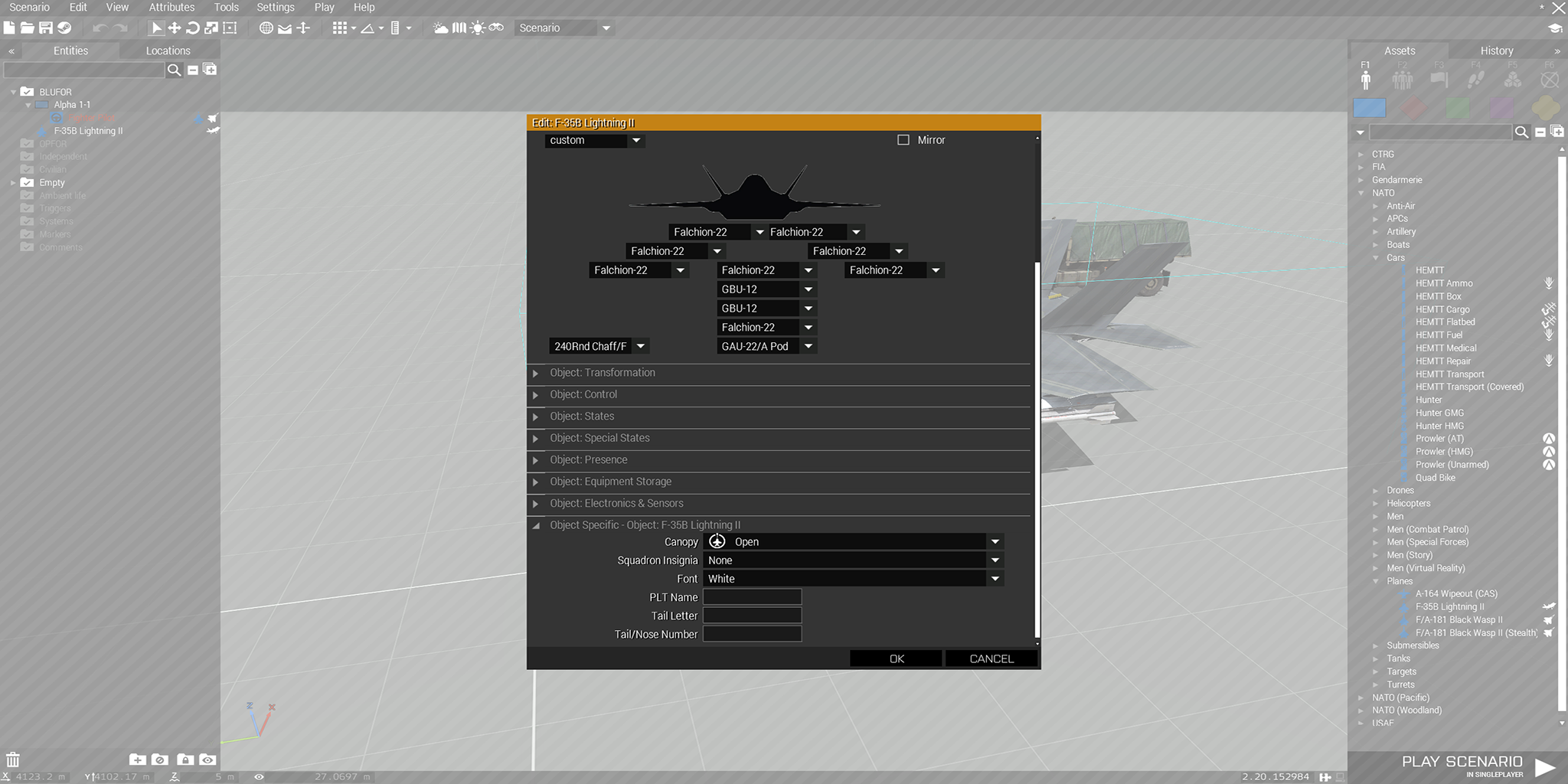Click the OK button

click(896, 659)
